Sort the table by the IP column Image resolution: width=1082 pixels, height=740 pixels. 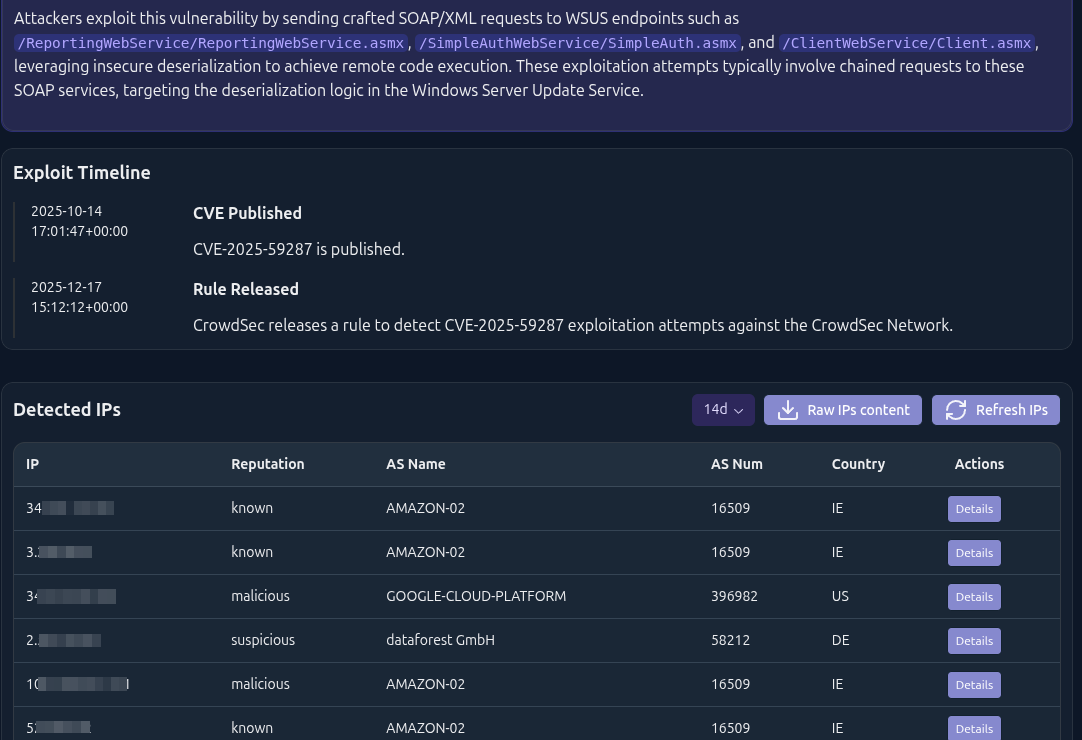pos(32,464)
